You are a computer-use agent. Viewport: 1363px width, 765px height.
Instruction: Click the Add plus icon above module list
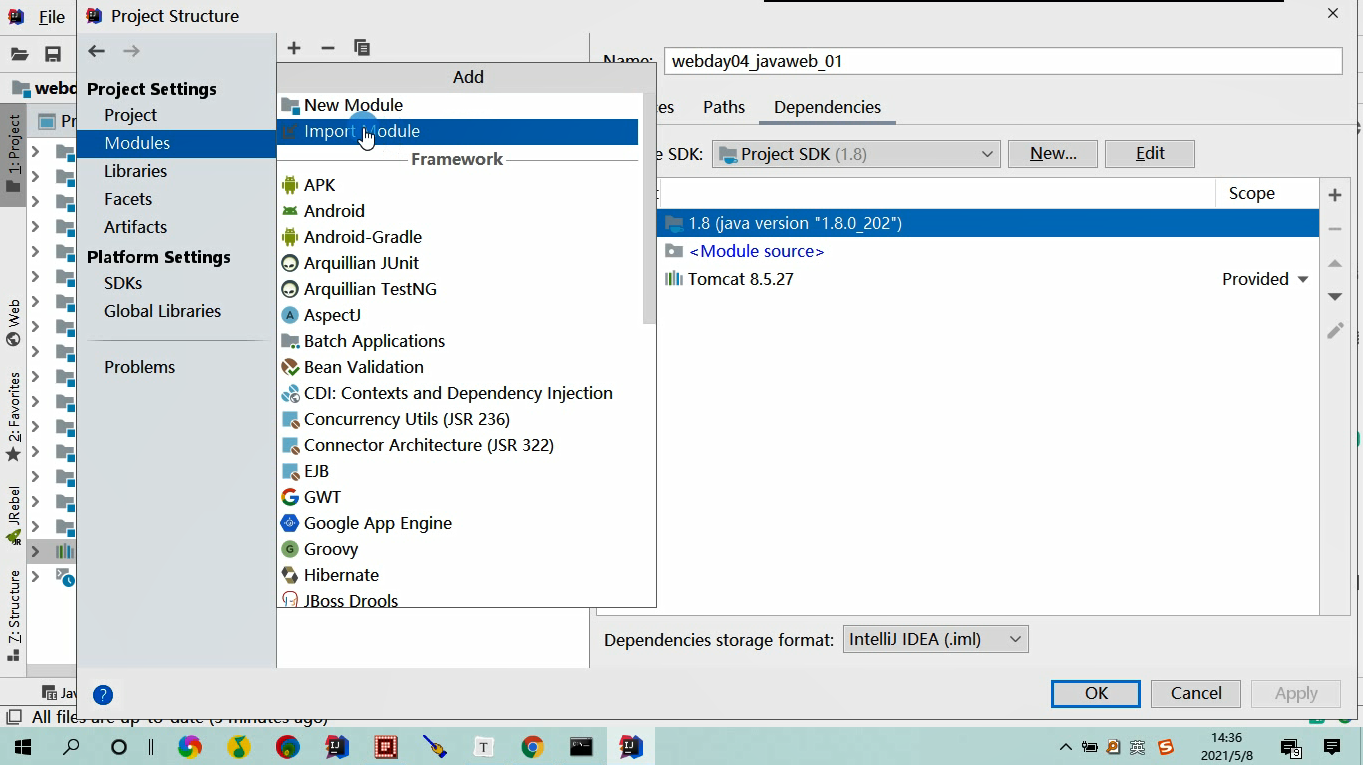coord(294,48)
